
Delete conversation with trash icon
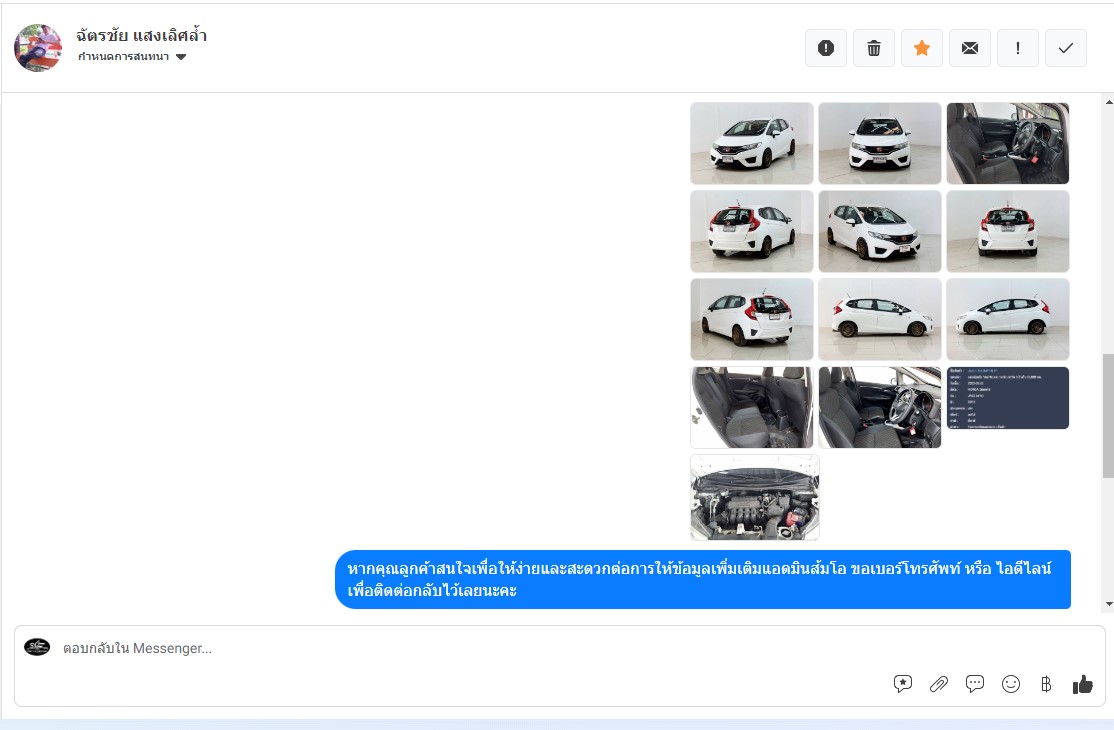pyautogui.click(x=874, y=48)
